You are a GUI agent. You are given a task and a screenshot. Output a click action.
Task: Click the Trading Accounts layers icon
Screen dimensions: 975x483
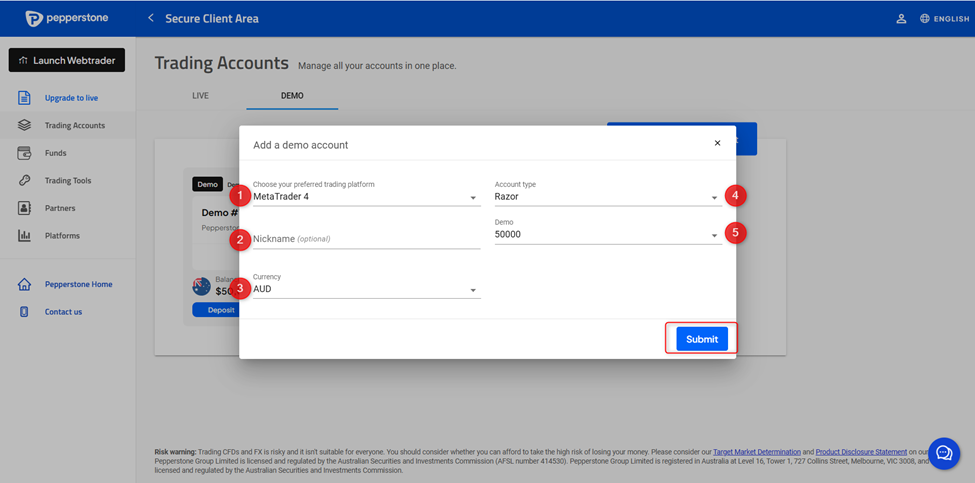24,126
